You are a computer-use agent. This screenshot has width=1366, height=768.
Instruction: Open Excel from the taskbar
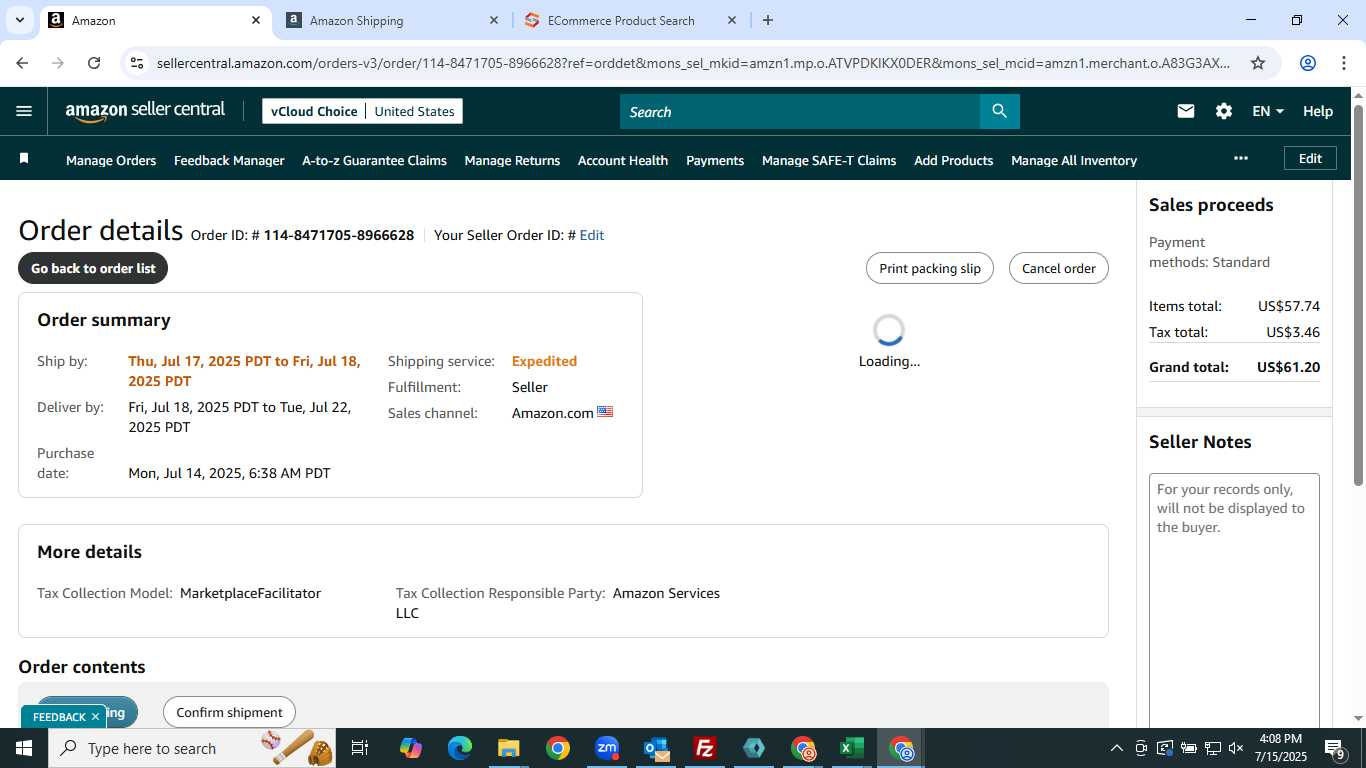point(852,748)
